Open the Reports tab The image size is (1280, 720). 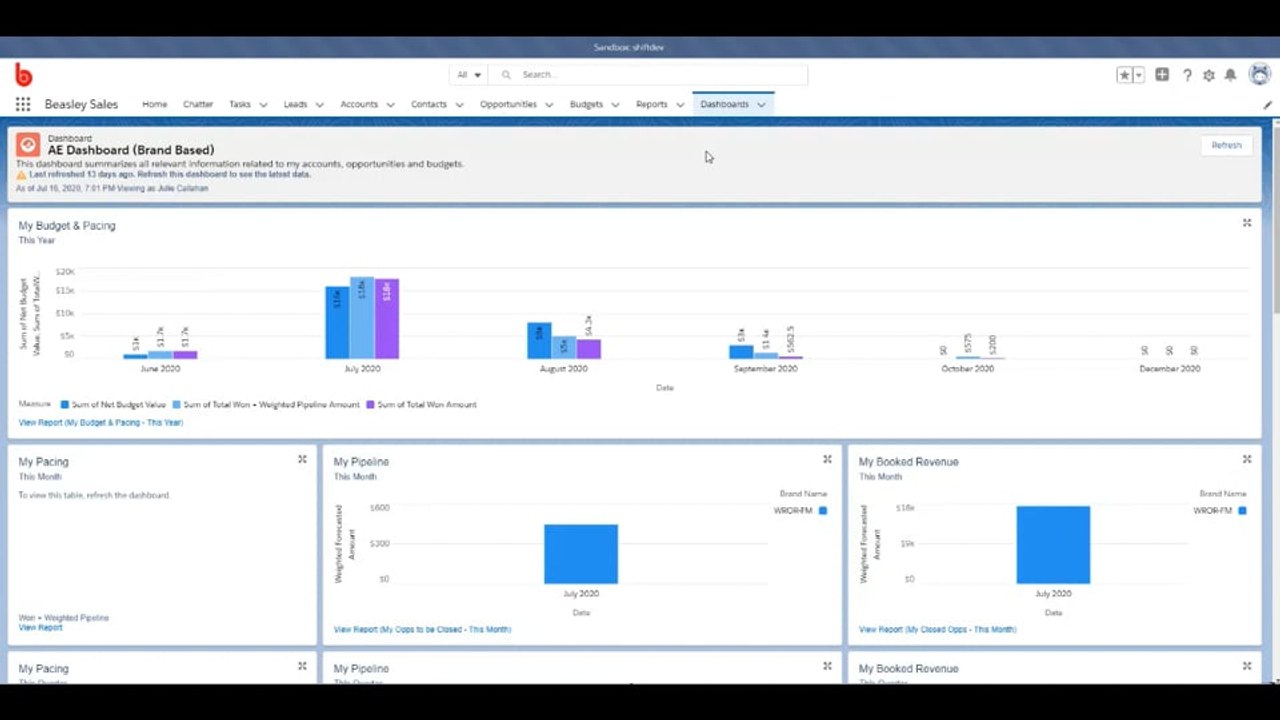pos(651,104)
